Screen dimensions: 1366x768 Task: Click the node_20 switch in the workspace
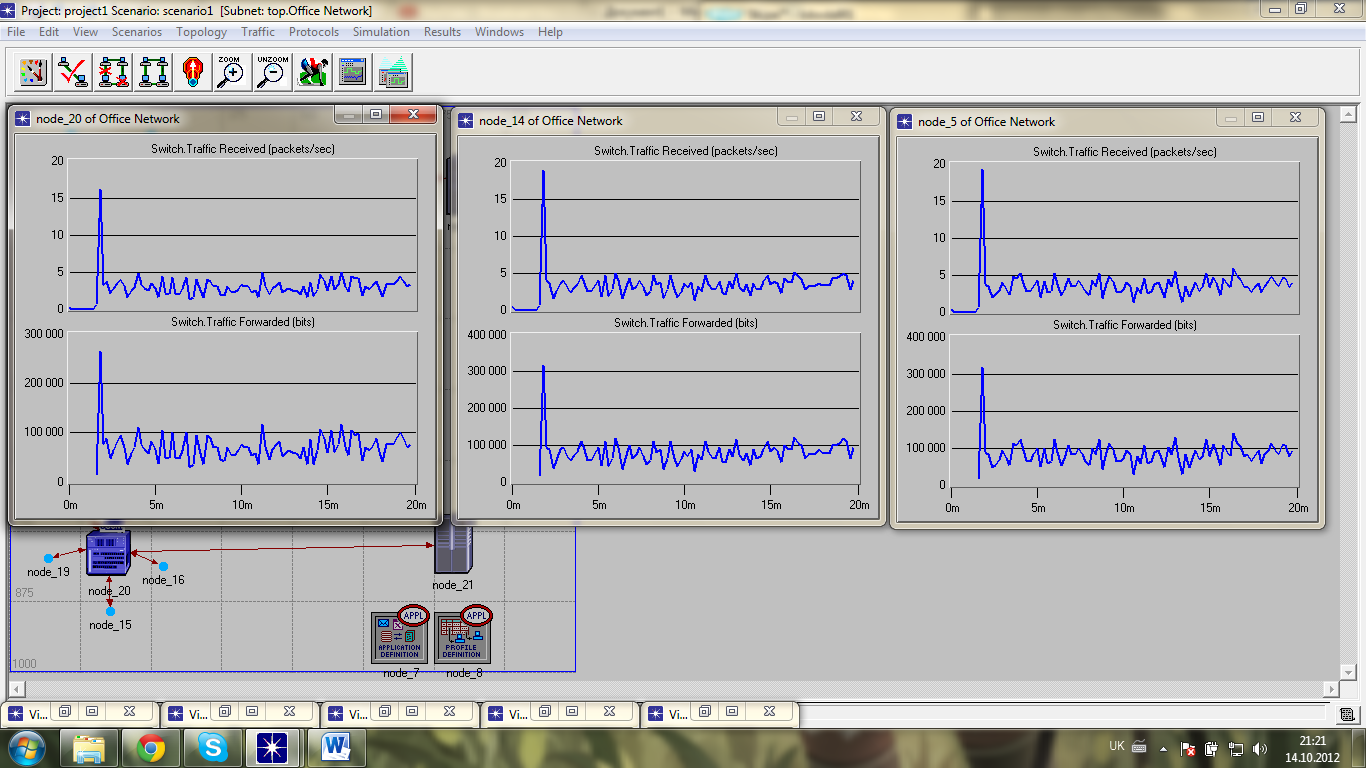click(108, 552)
